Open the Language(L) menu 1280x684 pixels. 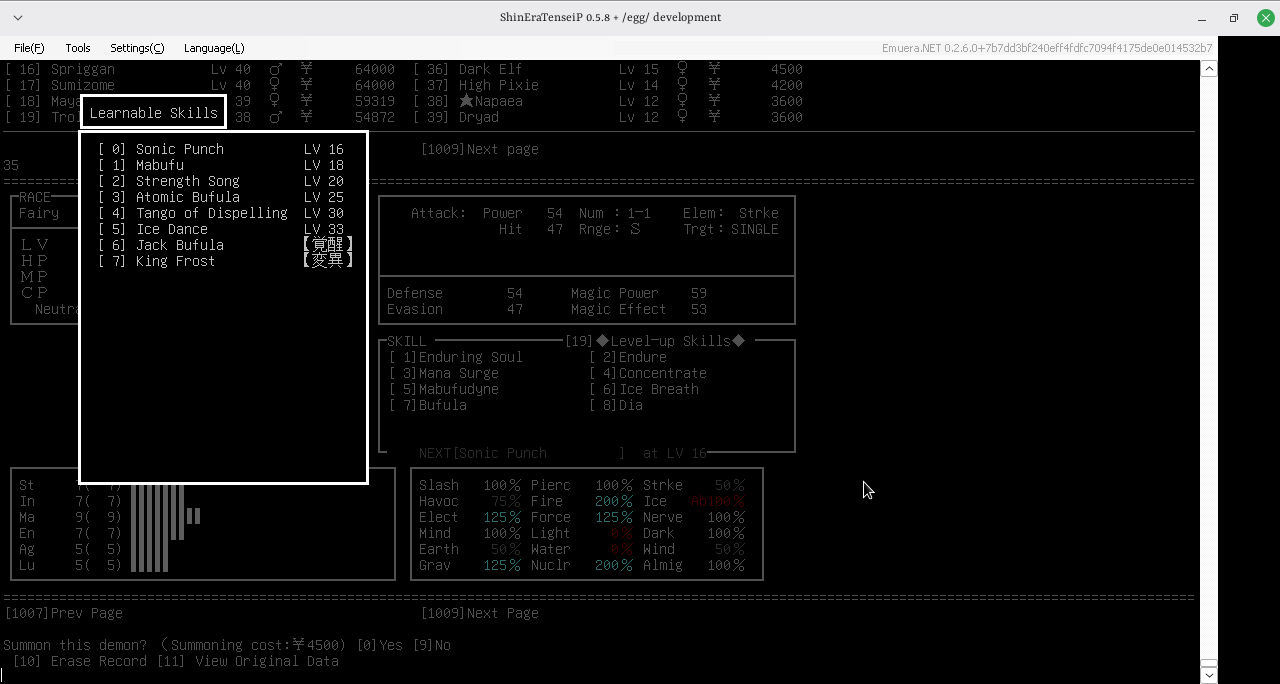(214, 48)
